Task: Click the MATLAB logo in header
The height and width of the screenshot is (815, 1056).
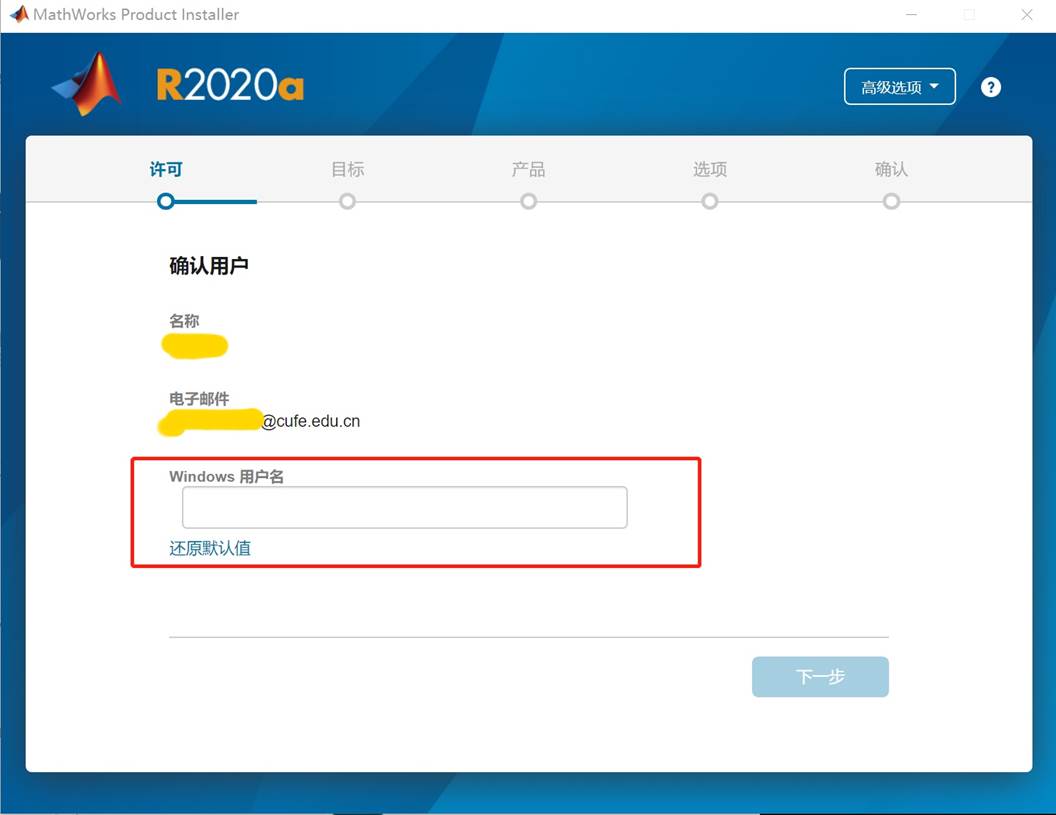Action: pos(88,84)
